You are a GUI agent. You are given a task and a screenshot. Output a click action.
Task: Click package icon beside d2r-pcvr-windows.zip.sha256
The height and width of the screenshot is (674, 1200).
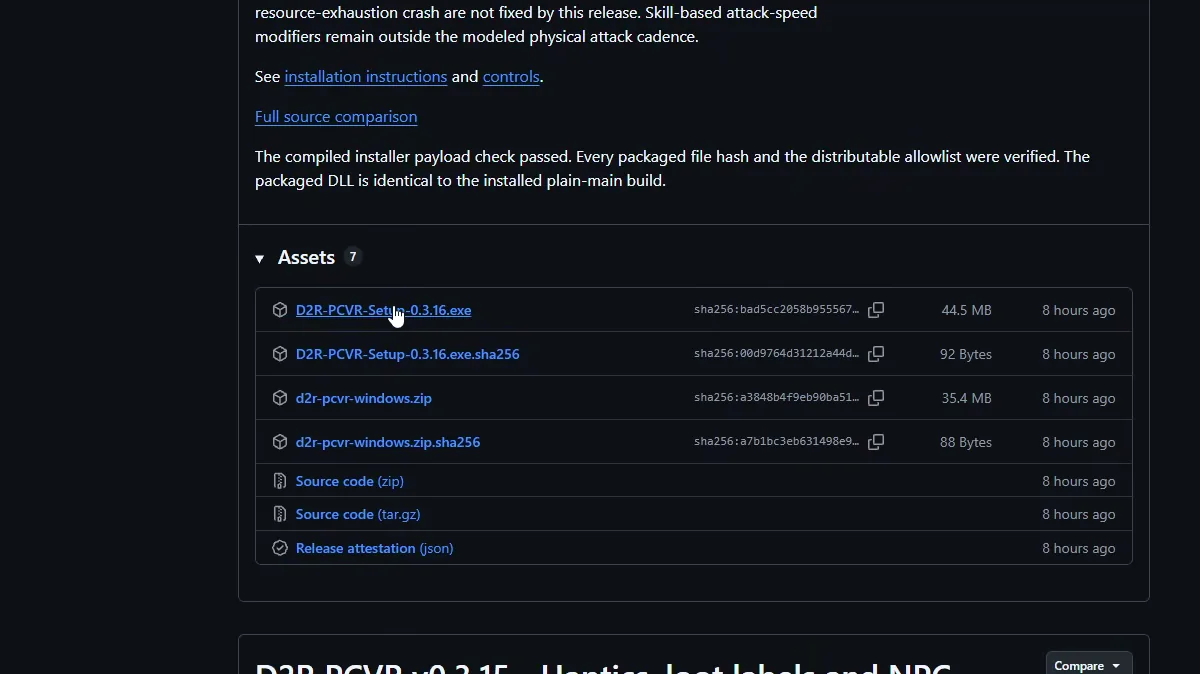(x=280, y=442)
